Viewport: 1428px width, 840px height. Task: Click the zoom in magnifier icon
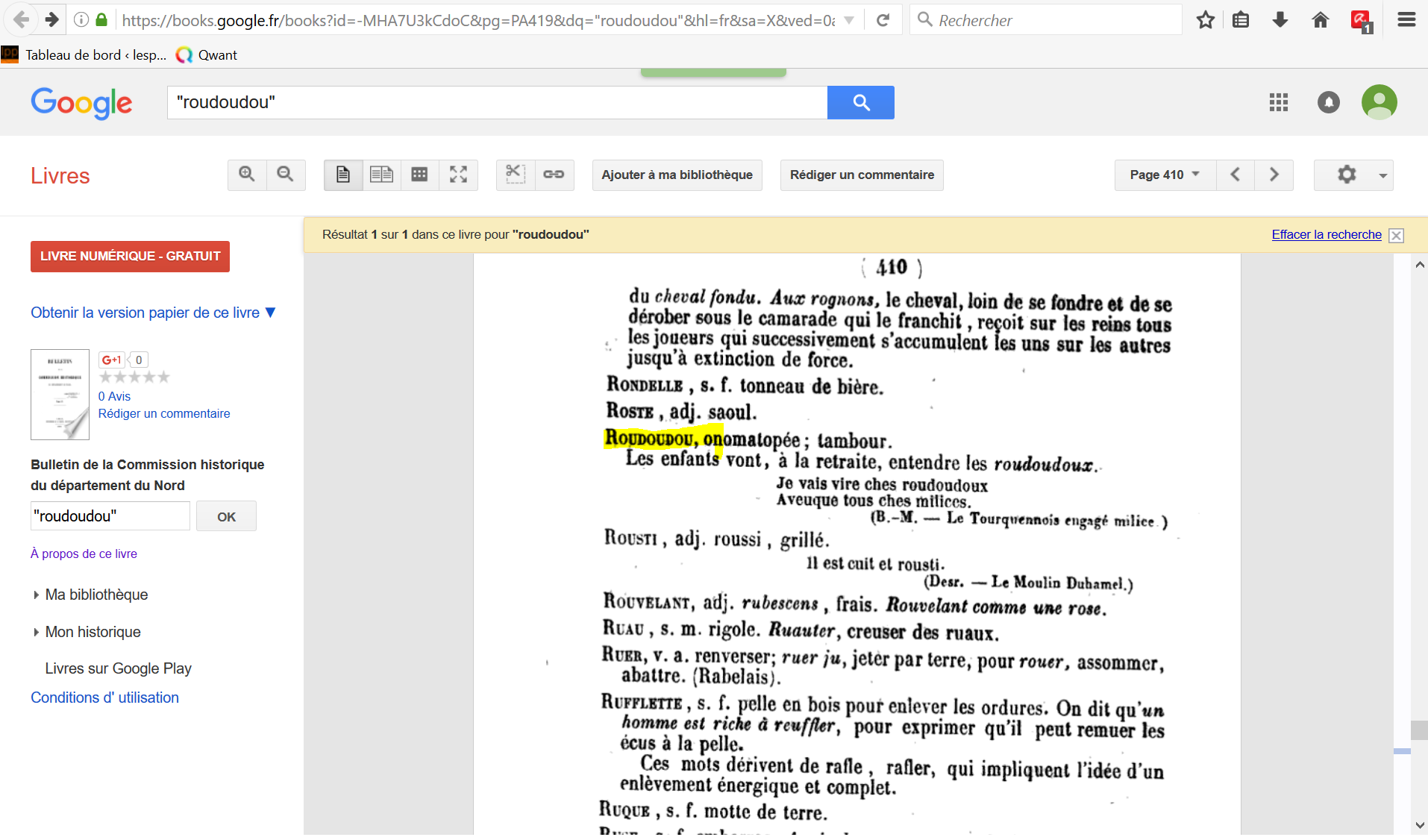(x=247, y=175)
